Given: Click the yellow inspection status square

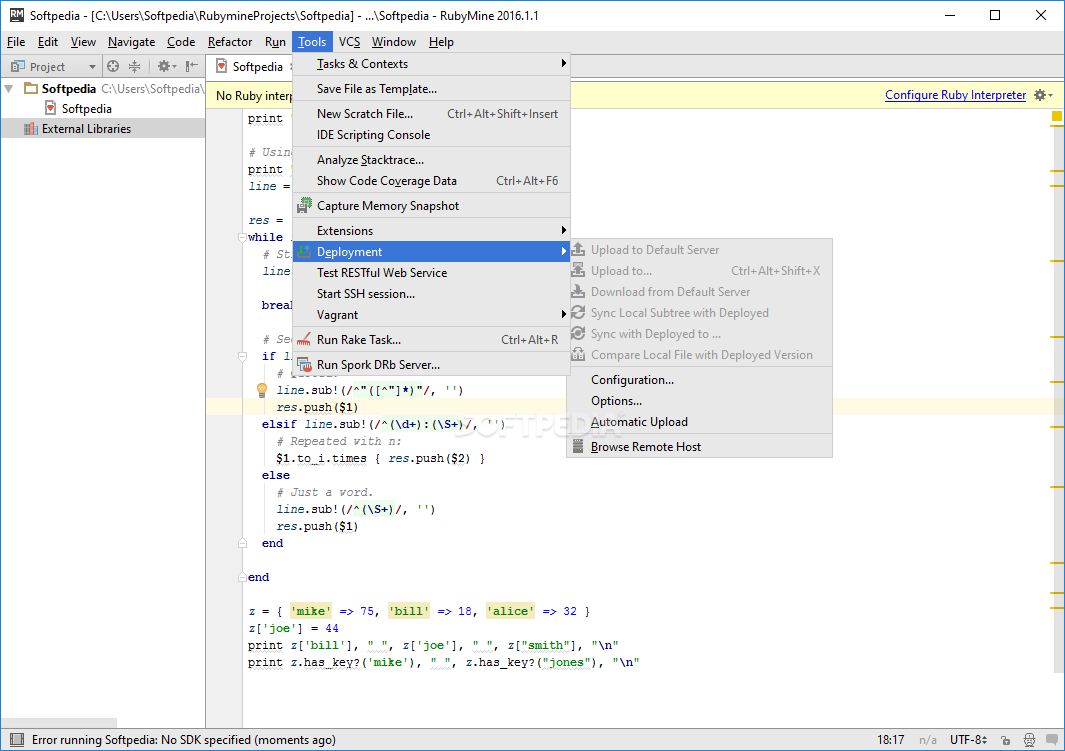Looking at the screenshot, I should pos(1056,116).
